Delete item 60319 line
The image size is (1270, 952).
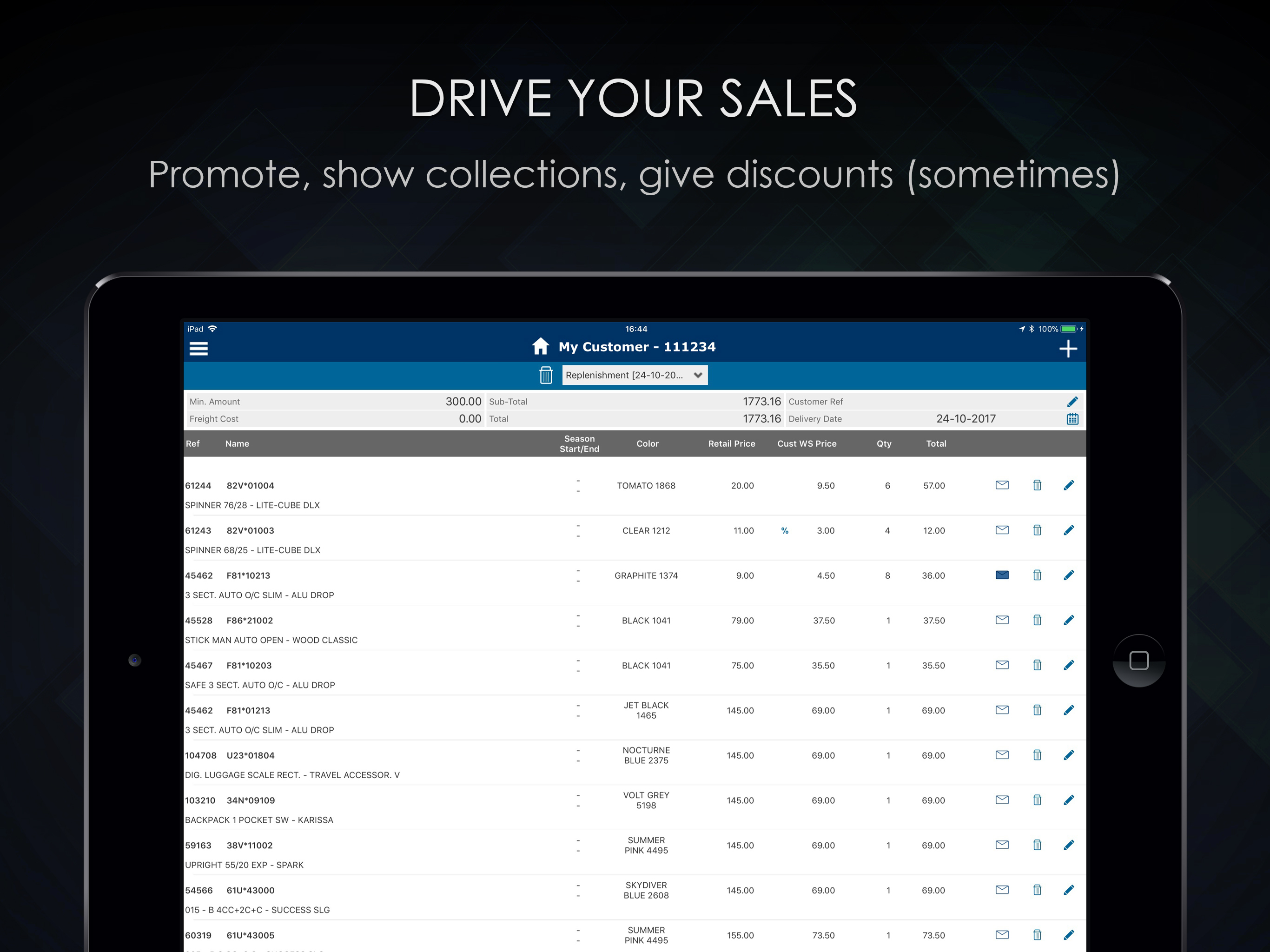(x=1037, y=935)
